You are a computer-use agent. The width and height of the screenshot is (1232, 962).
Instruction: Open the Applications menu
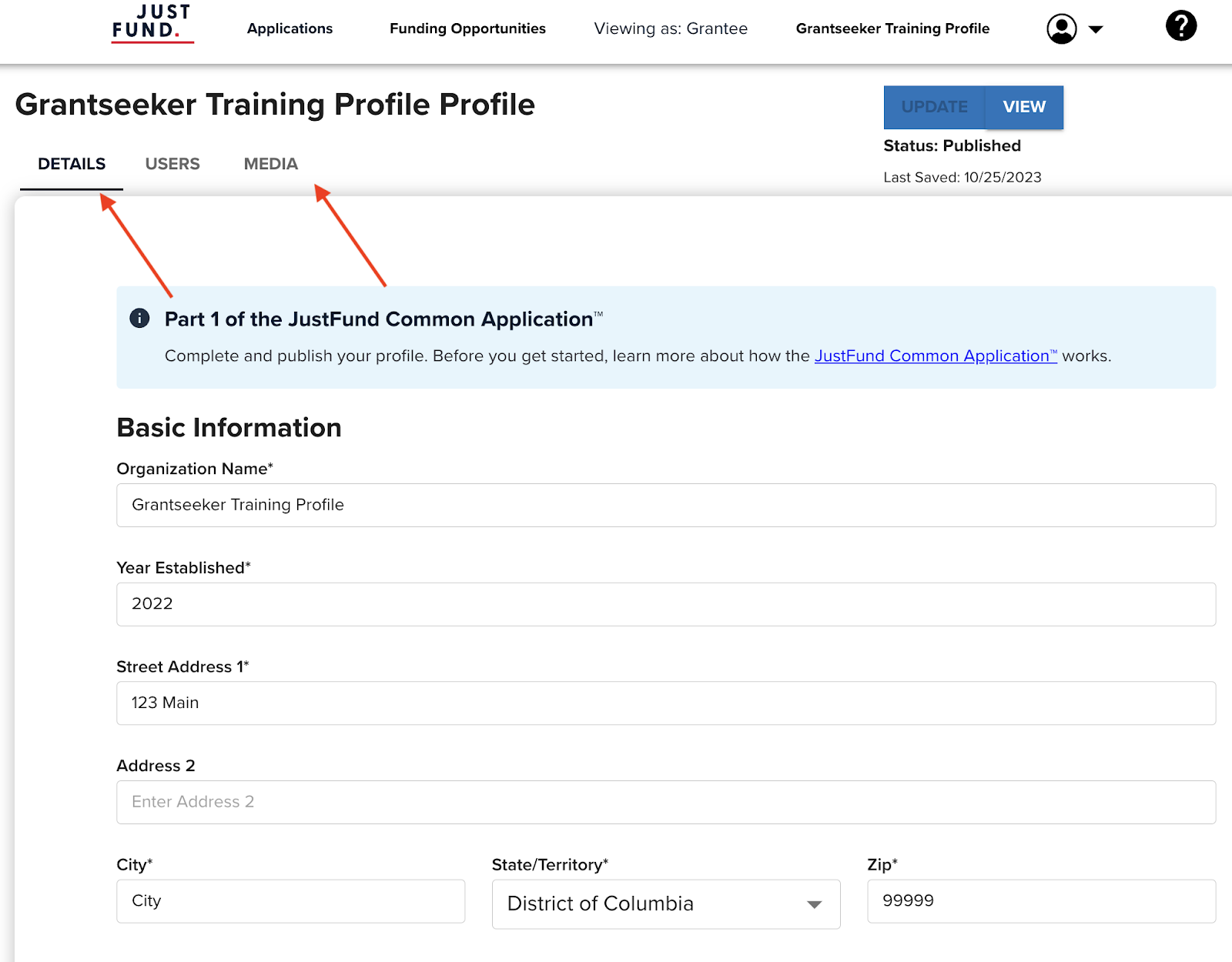click(290, 28)
